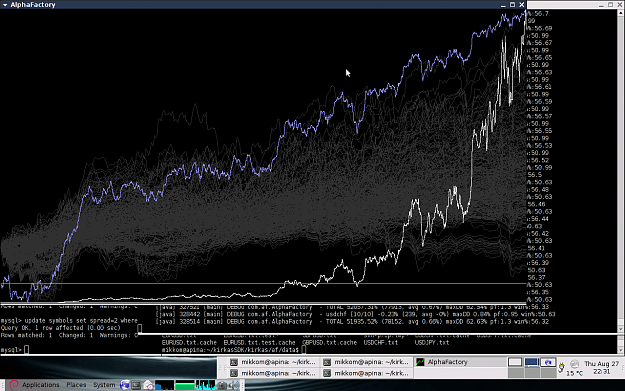The height and width of the screenshot is (391, 625).
Task: Open the Applications menu
Action: click(x=41, y=385)
